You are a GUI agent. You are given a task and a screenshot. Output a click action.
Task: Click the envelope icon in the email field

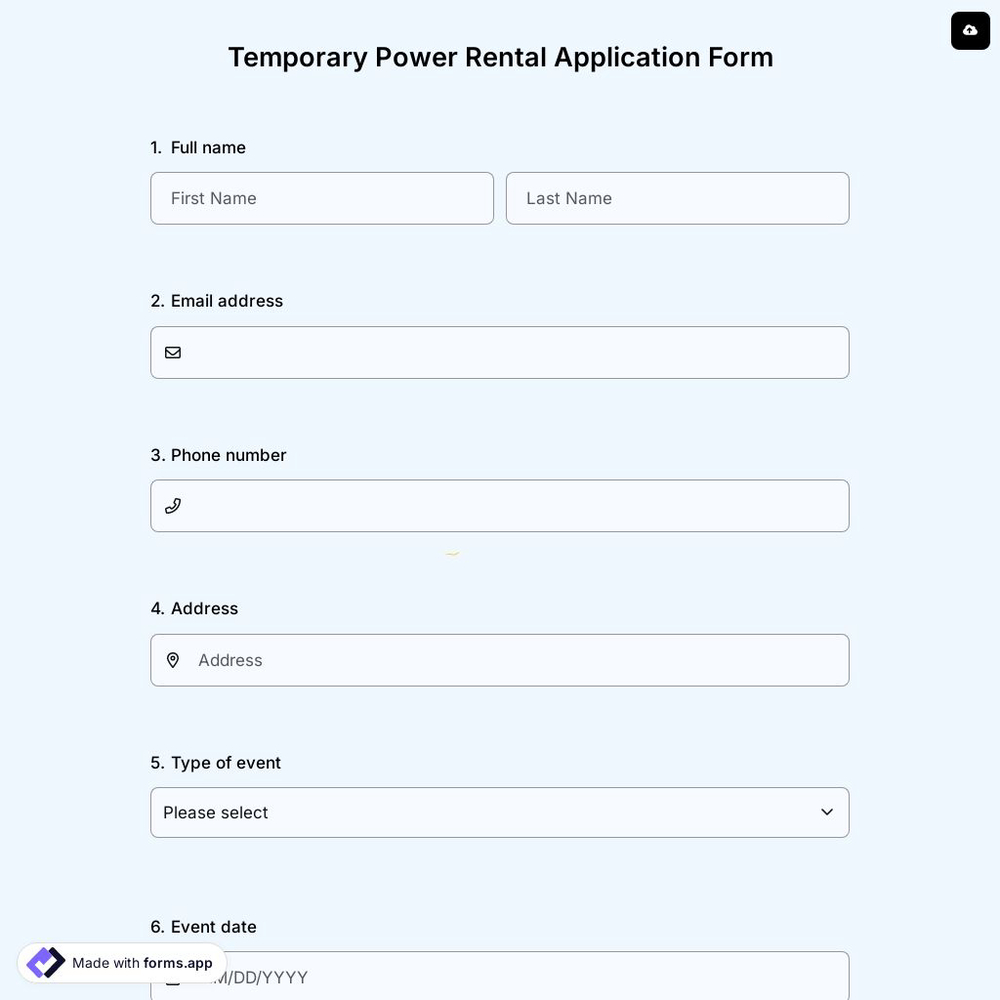pos(171,350)
